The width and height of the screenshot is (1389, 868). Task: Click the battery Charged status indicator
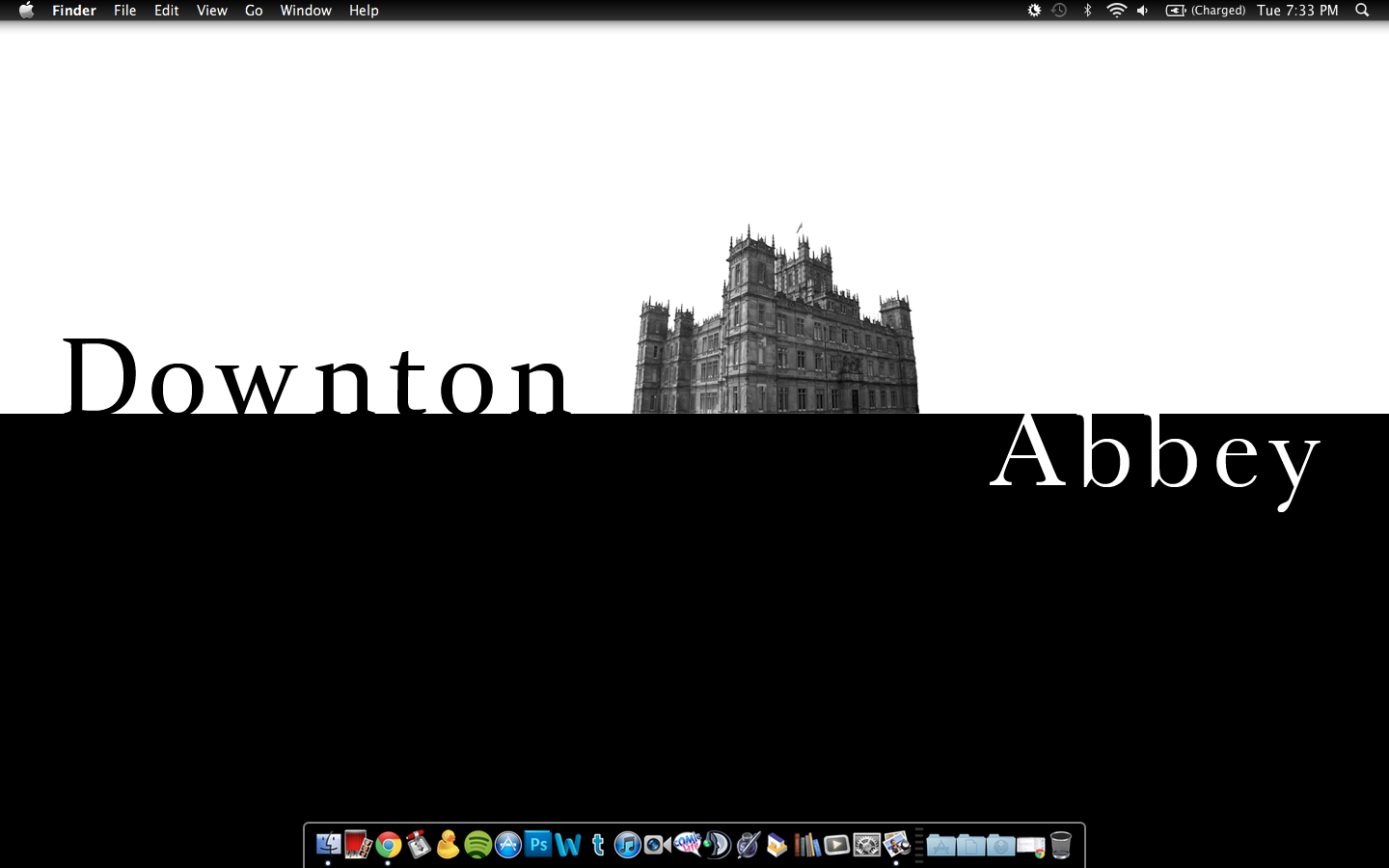1206,11
